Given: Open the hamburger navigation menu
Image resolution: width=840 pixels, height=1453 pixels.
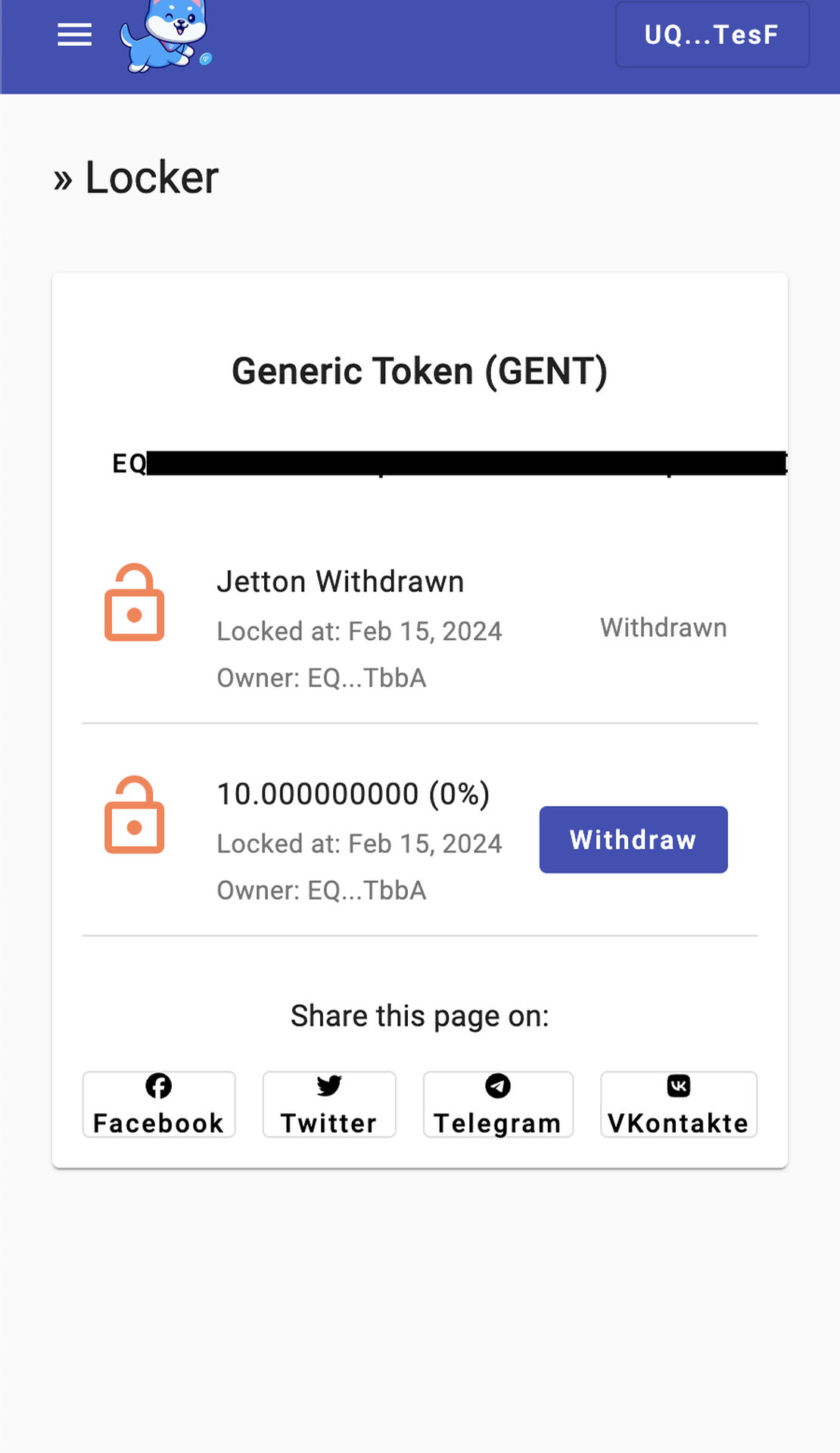Looking at the screenshot, I should tap(74, 35).
